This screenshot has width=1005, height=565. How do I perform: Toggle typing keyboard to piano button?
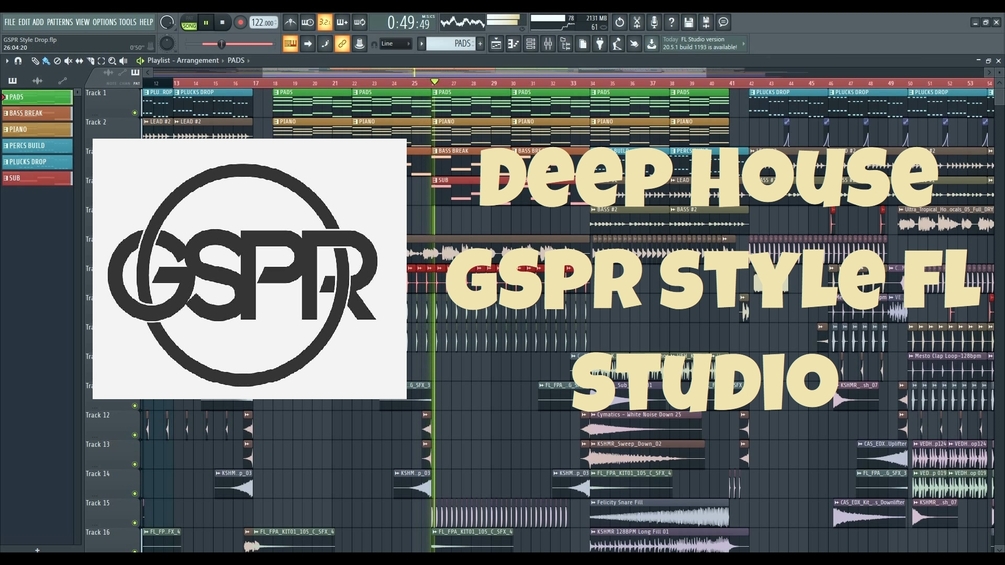point(290,44)
